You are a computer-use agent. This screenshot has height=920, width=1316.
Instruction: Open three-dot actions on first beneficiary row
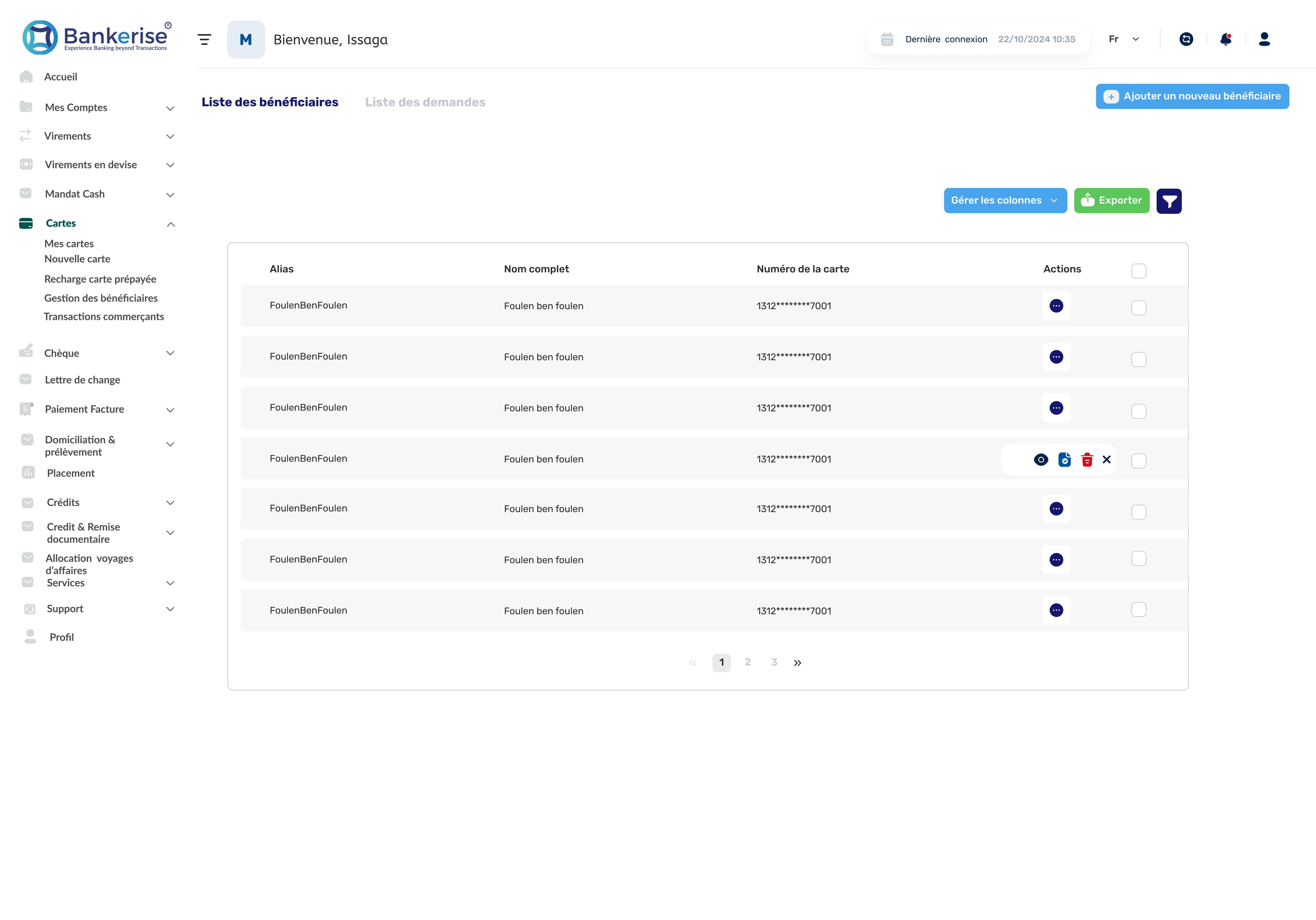pos(1056,306)
